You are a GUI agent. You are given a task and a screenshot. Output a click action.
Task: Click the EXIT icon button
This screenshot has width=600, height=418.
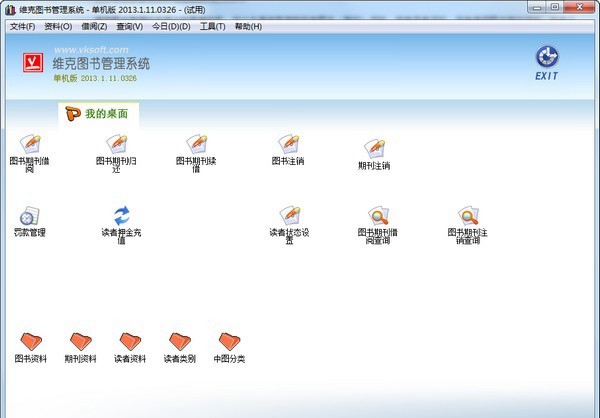pyautogui.click(x=547, y=63)
